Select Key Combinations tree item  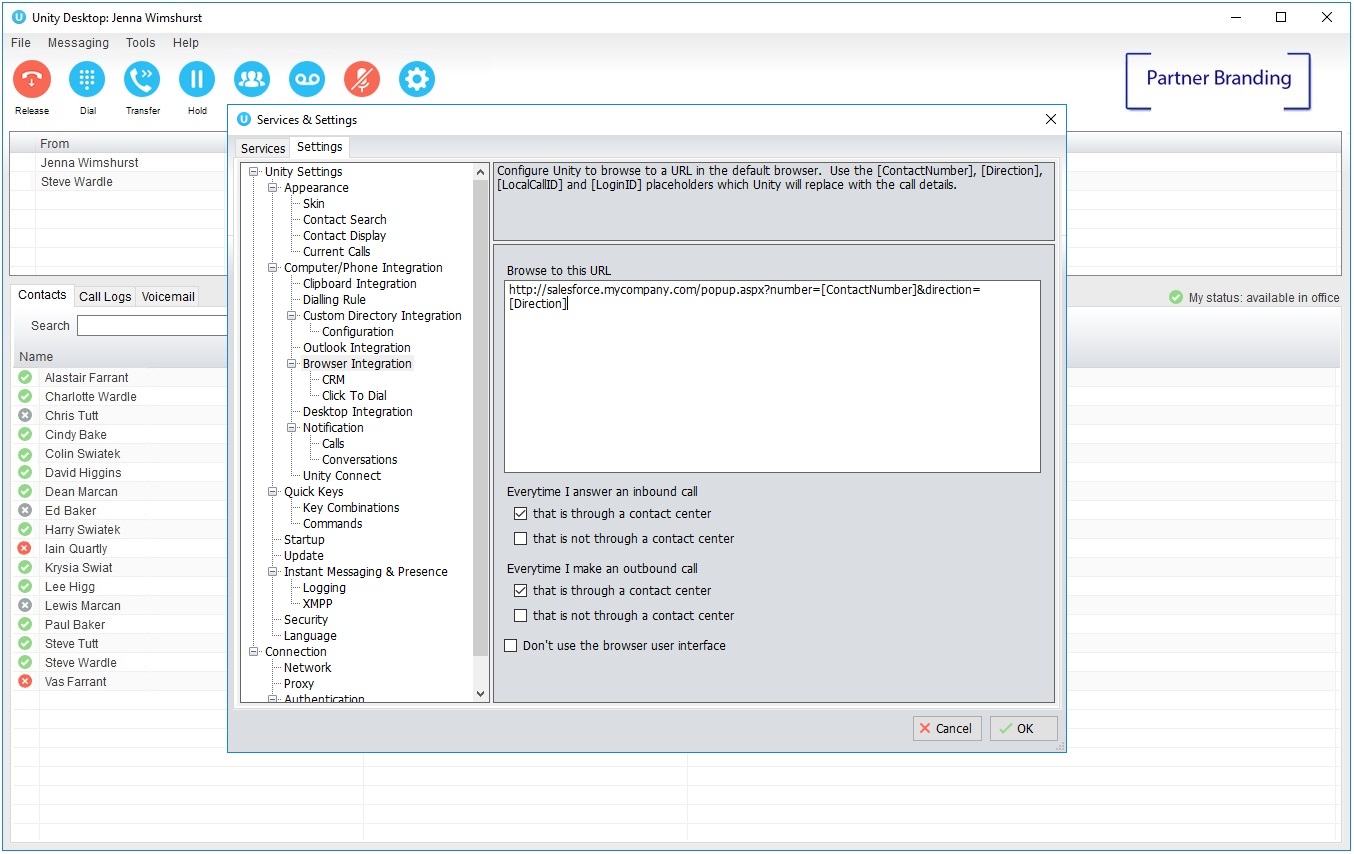[351, 508]
